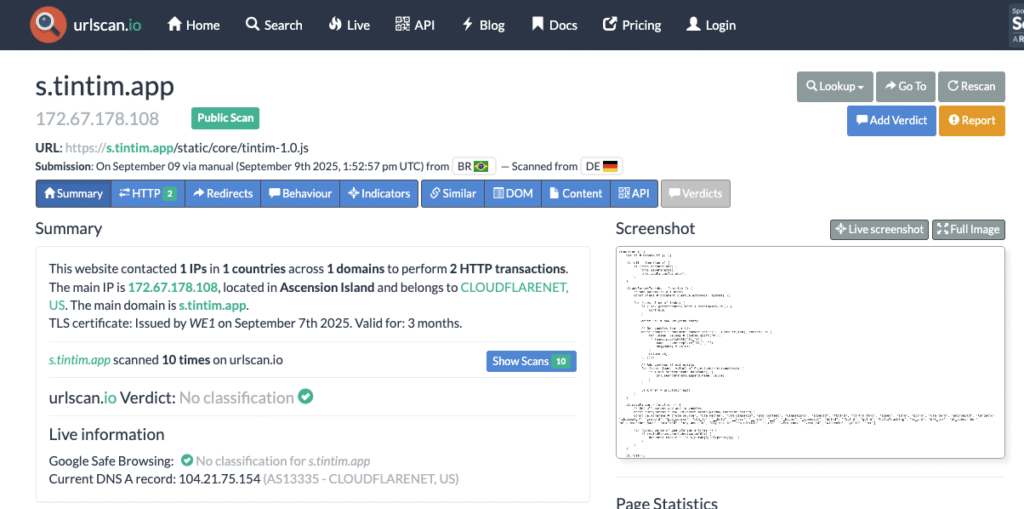Viewport: 1024px width, 509px height.
Task: Click the page screenshot thumbnail
Action: click(810, 352)
